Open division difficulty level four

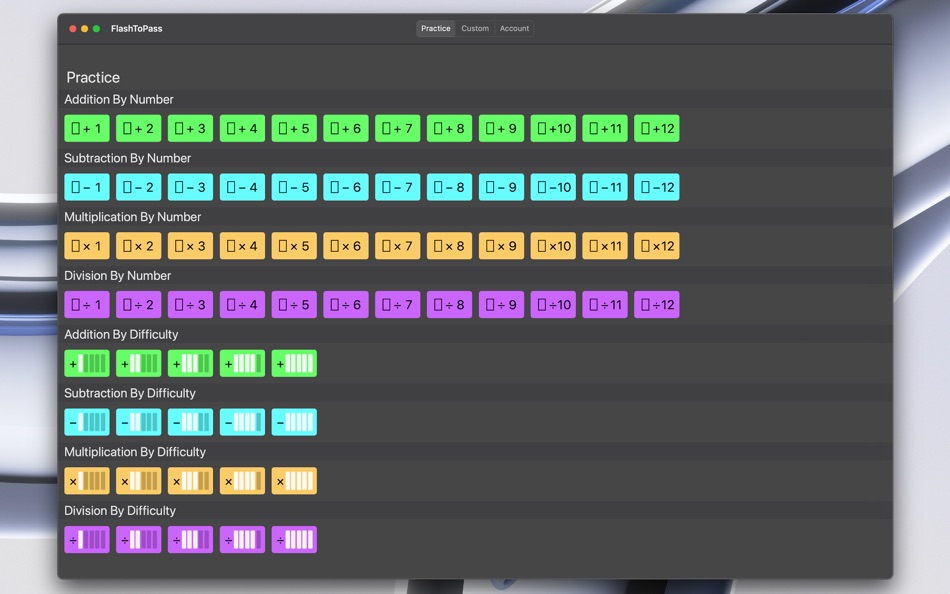coord(242,540)
